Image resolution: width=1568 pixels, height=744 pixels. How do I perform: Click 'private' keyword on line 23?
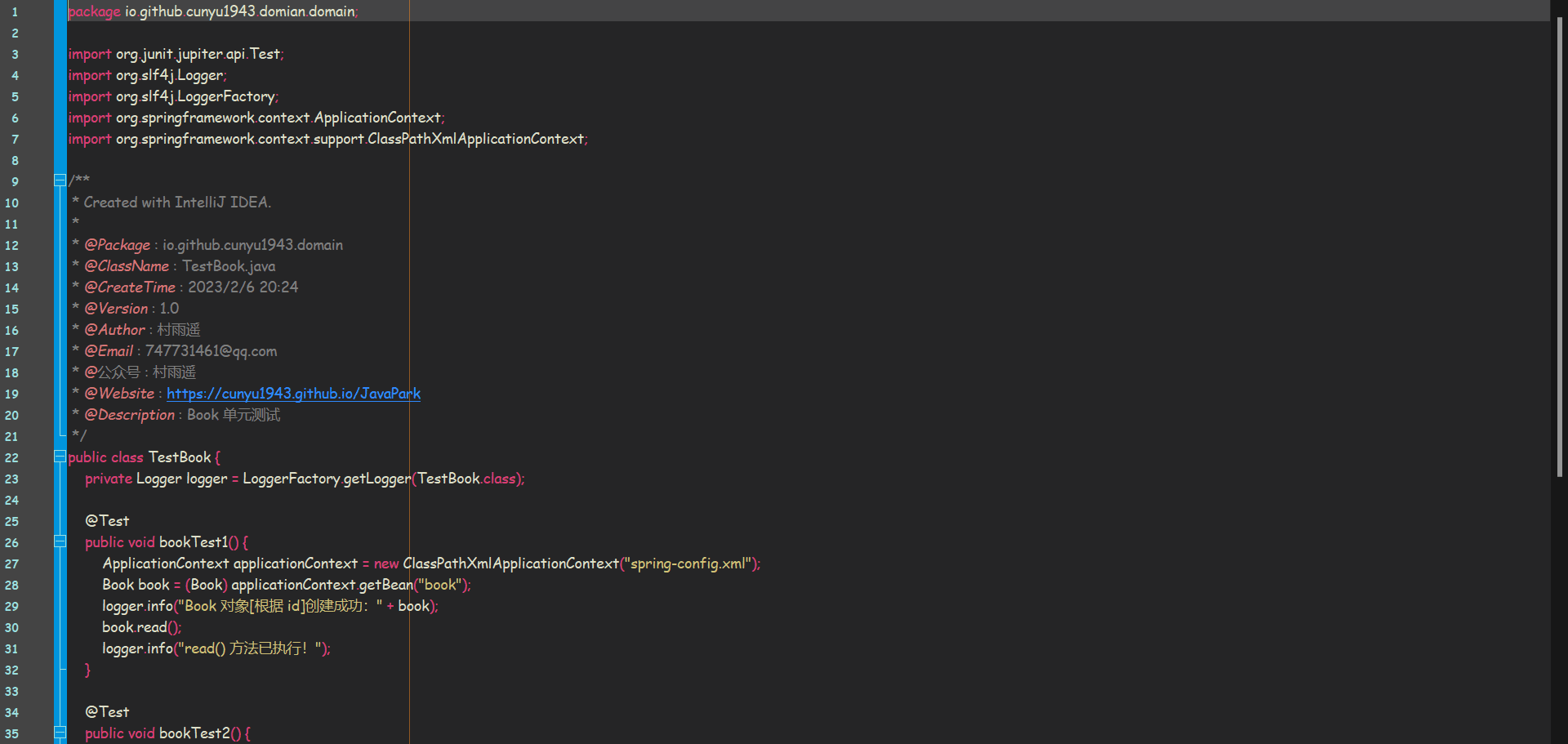(109, 479)
